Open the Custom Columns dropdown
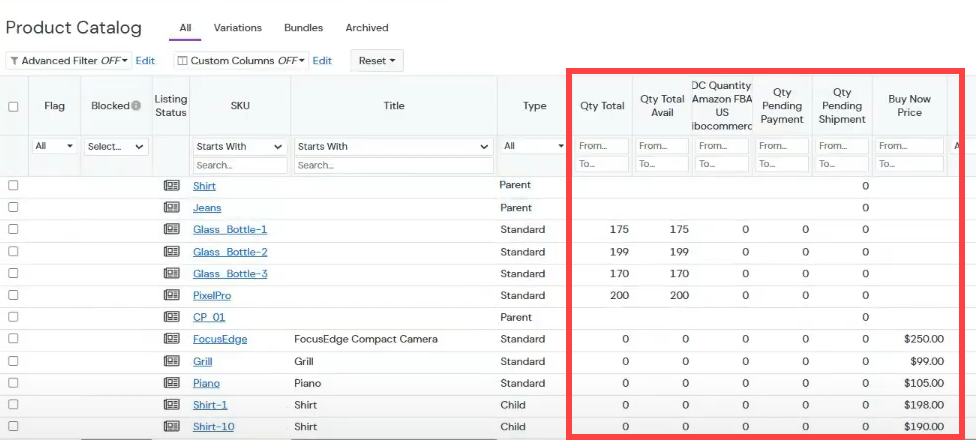Viewport: 976px width, 440px height. click(x=241, y=61)
